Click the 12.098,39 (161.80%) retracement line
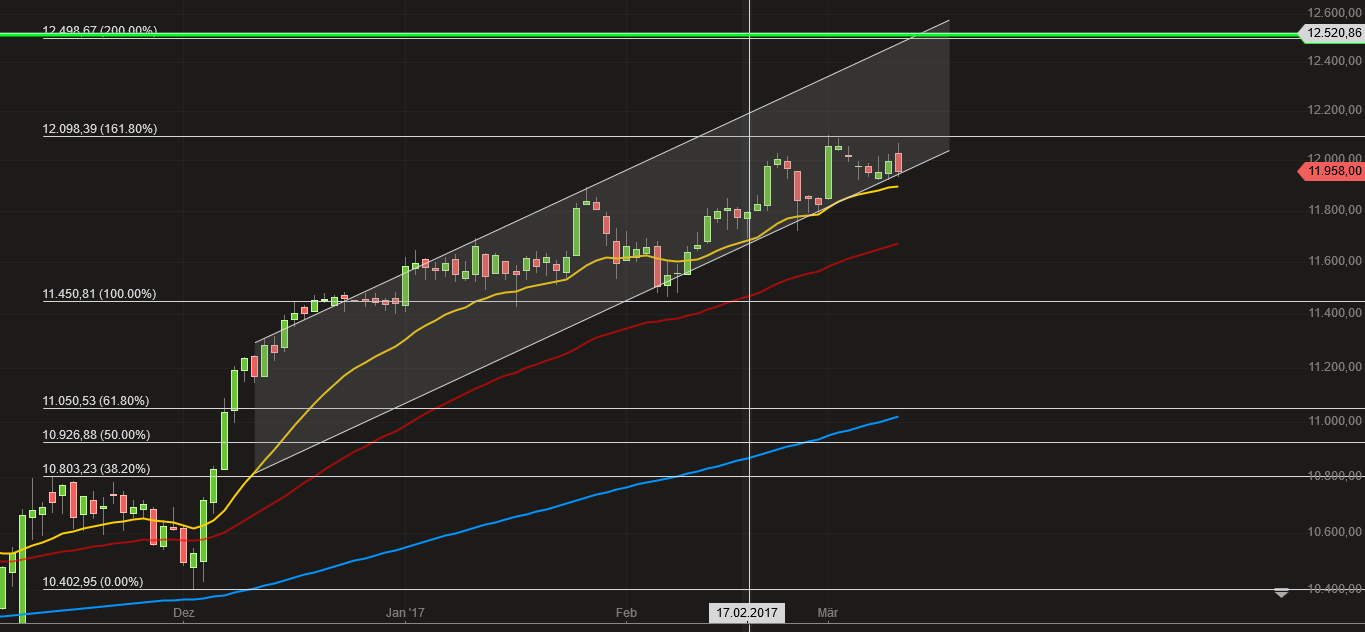The width and height of the screenshot is (1365, 632). point(98,128)
